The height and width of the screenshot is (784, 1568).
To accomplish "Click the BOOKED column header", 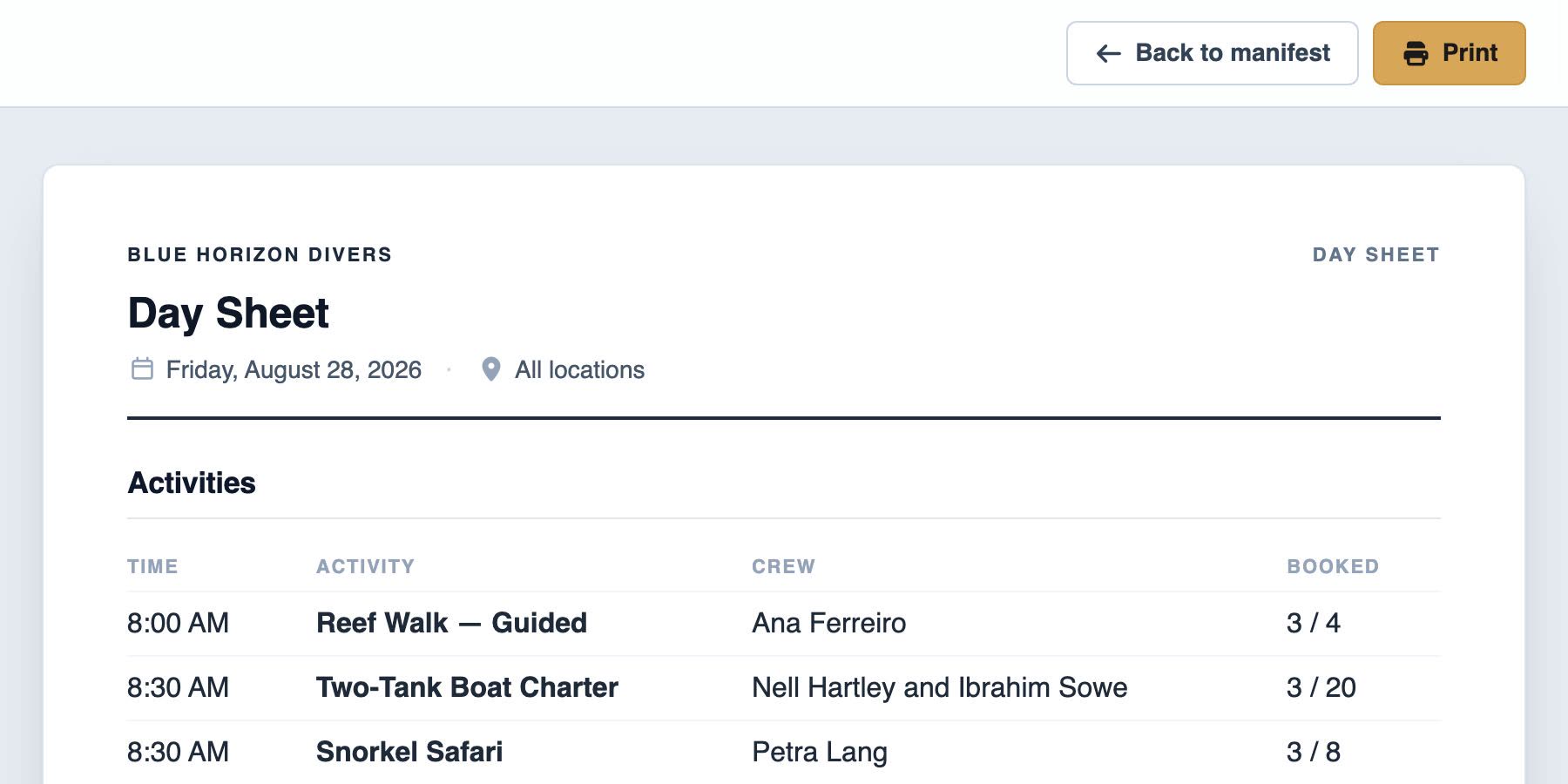I will pos(1333,566).
